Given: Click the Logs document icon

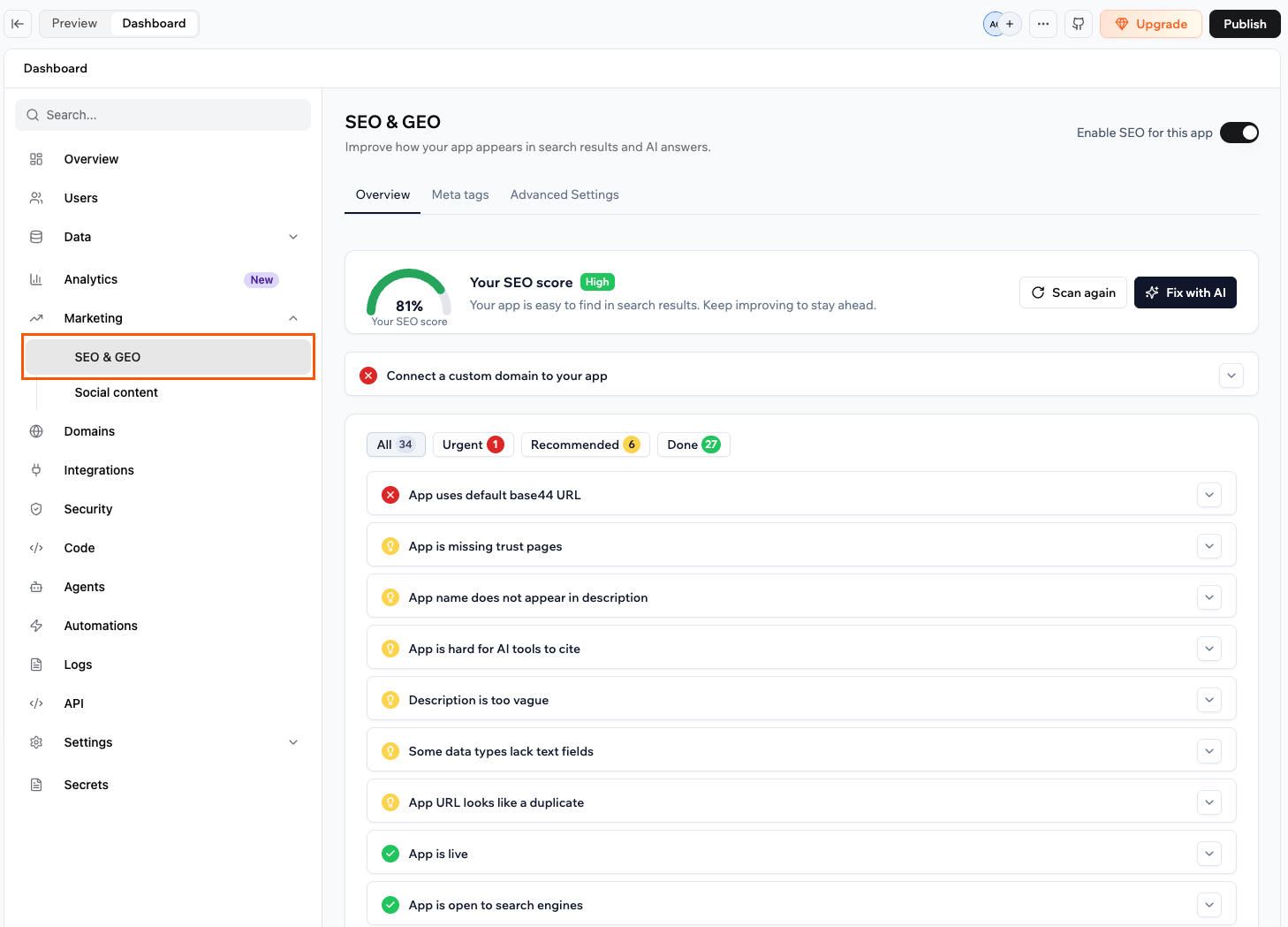Looking at the screenshot, I should [36, 665].
